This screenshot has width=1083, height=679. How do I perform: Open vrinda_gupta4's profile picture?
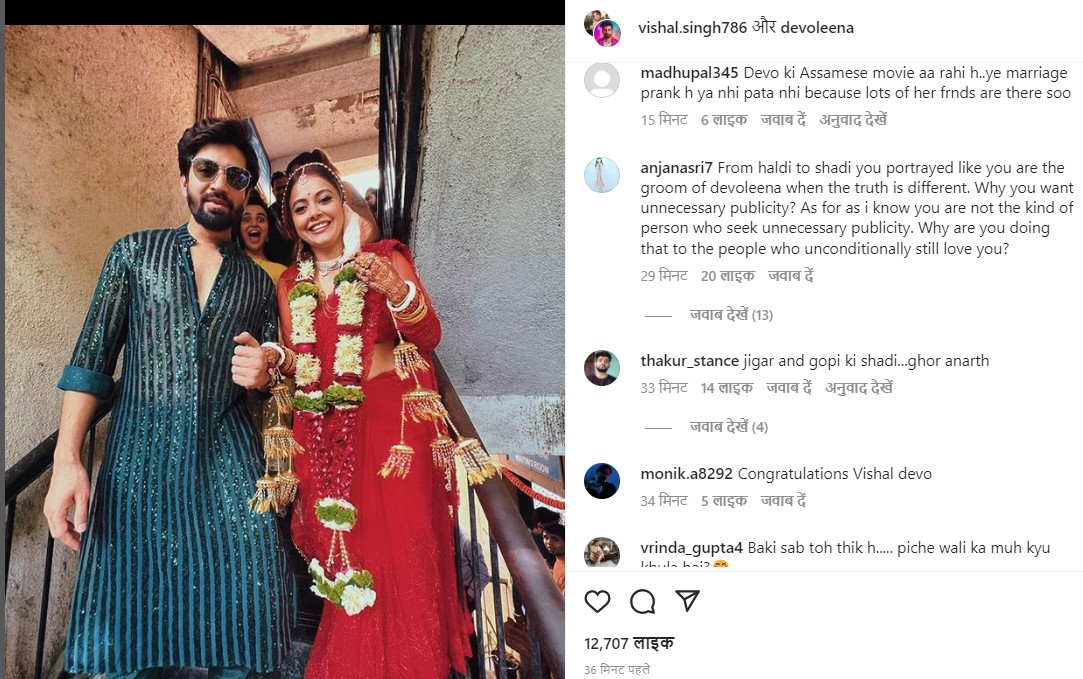click(602, 553)
